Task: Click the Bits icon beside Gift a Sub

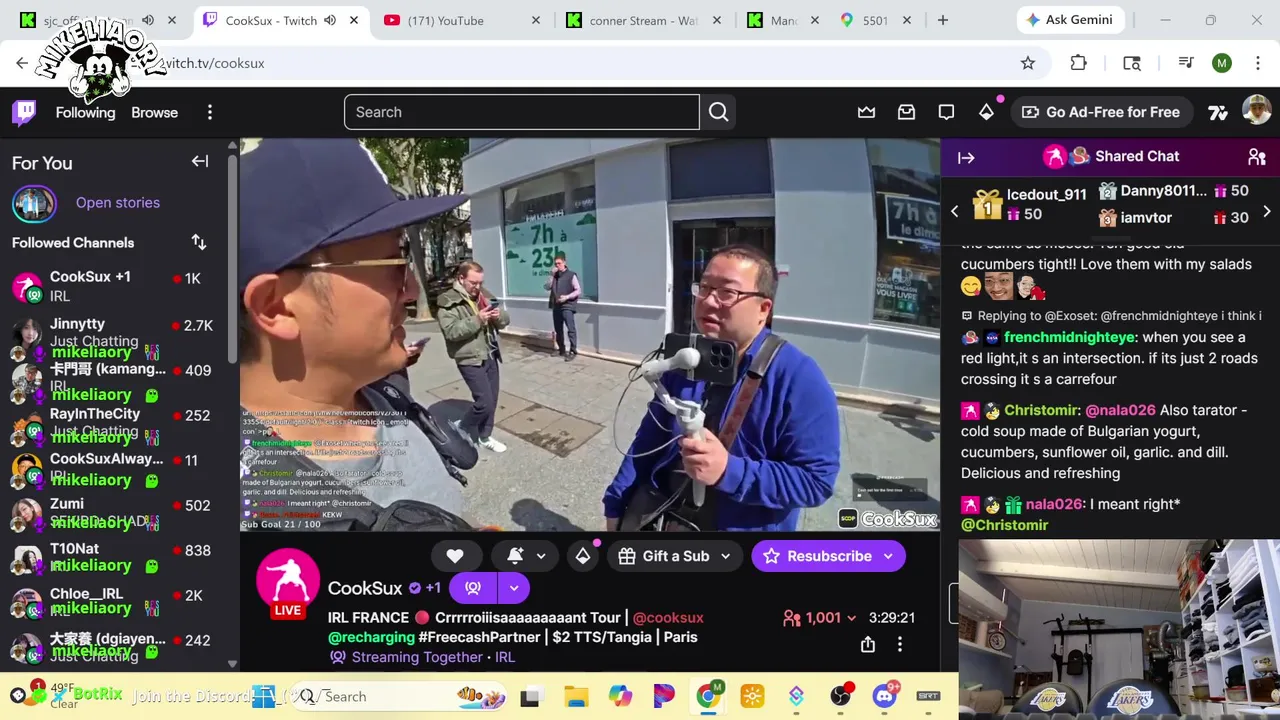Action: 583,556
